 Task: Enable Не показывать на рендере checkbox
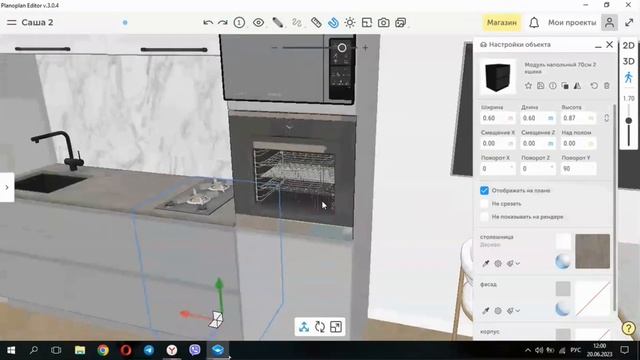484,217
